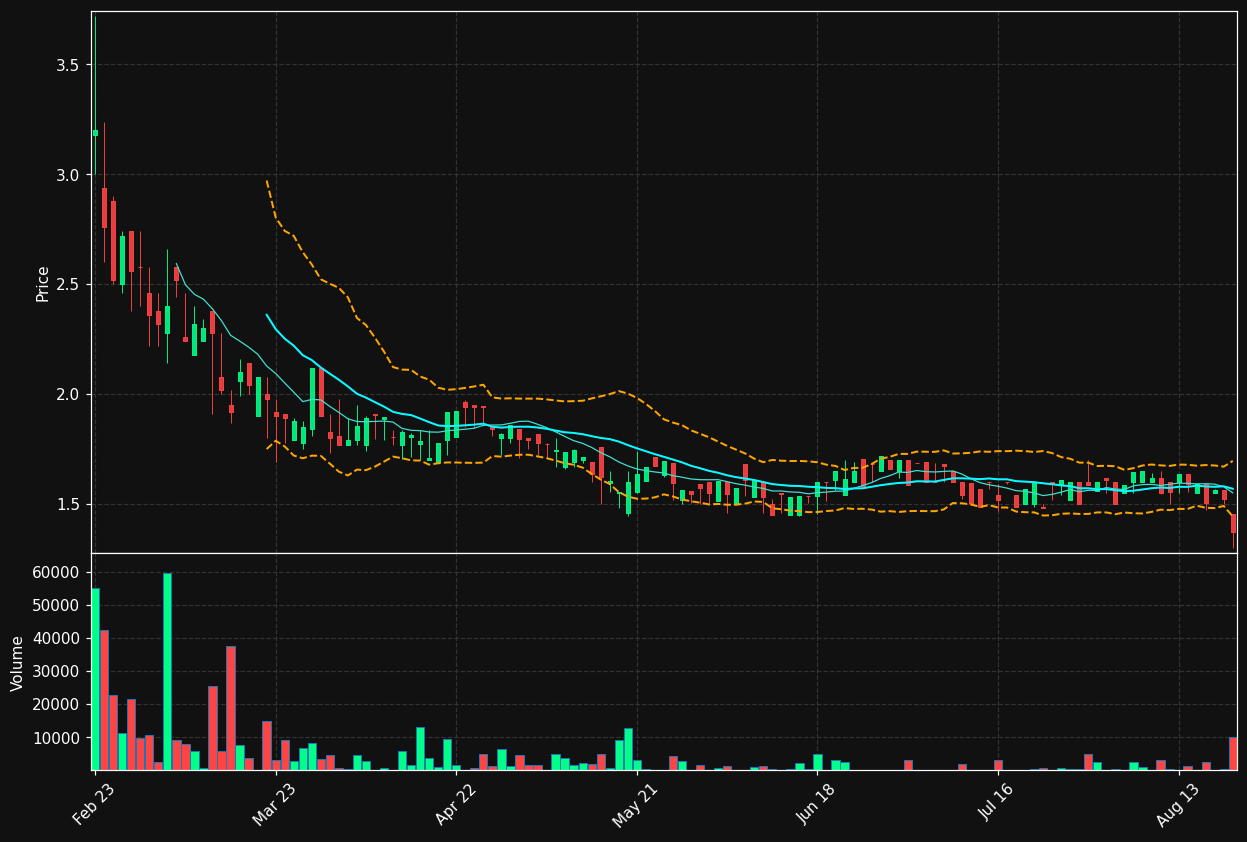The image size is (1247, 842).
Task: Click the Aug 13 date label
Action: click(1177, 805)
